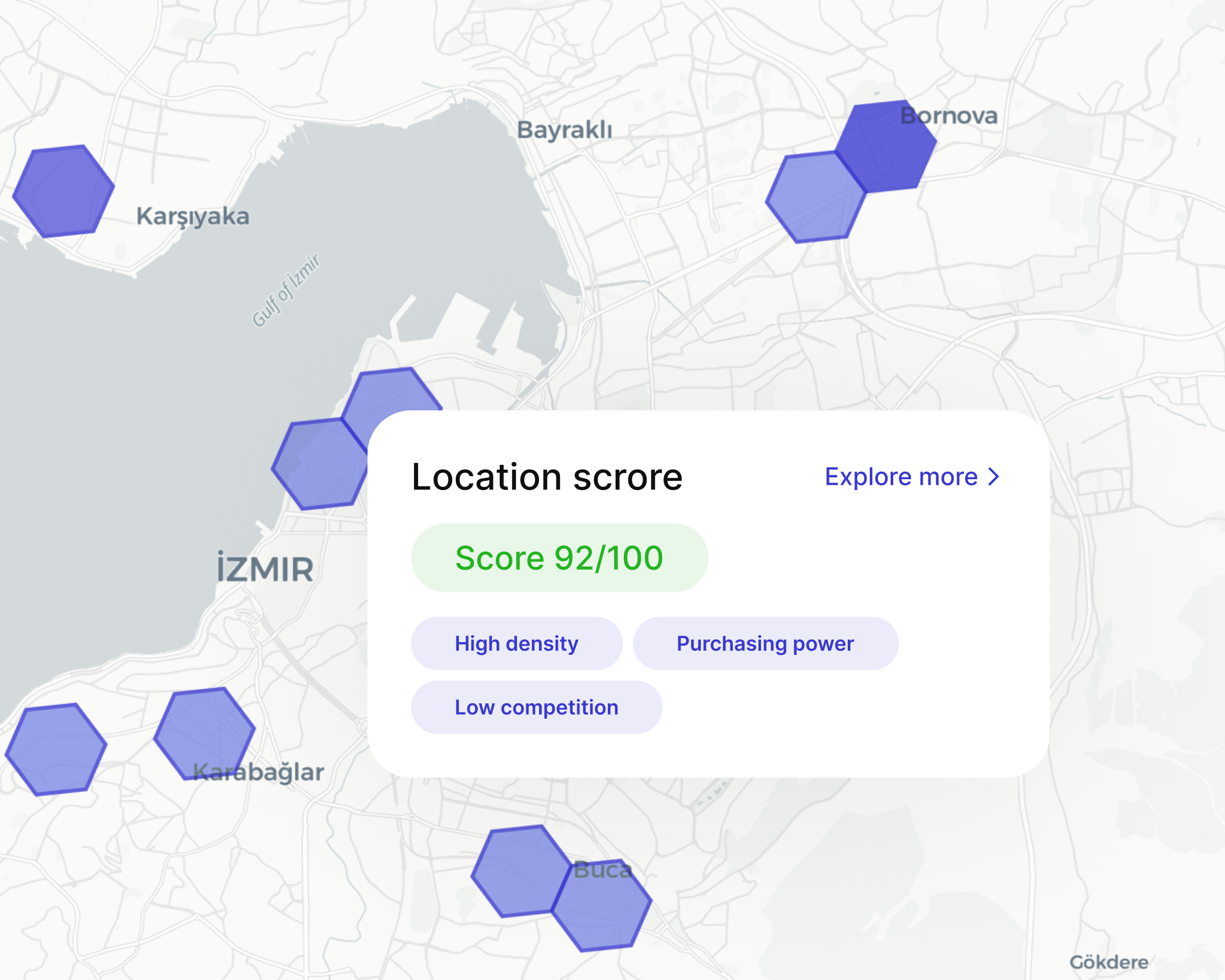Toggle the Purchasing power filter tag
This screenshot has height=980, width=1225.
pyautogui.click(x=764, y=643)
